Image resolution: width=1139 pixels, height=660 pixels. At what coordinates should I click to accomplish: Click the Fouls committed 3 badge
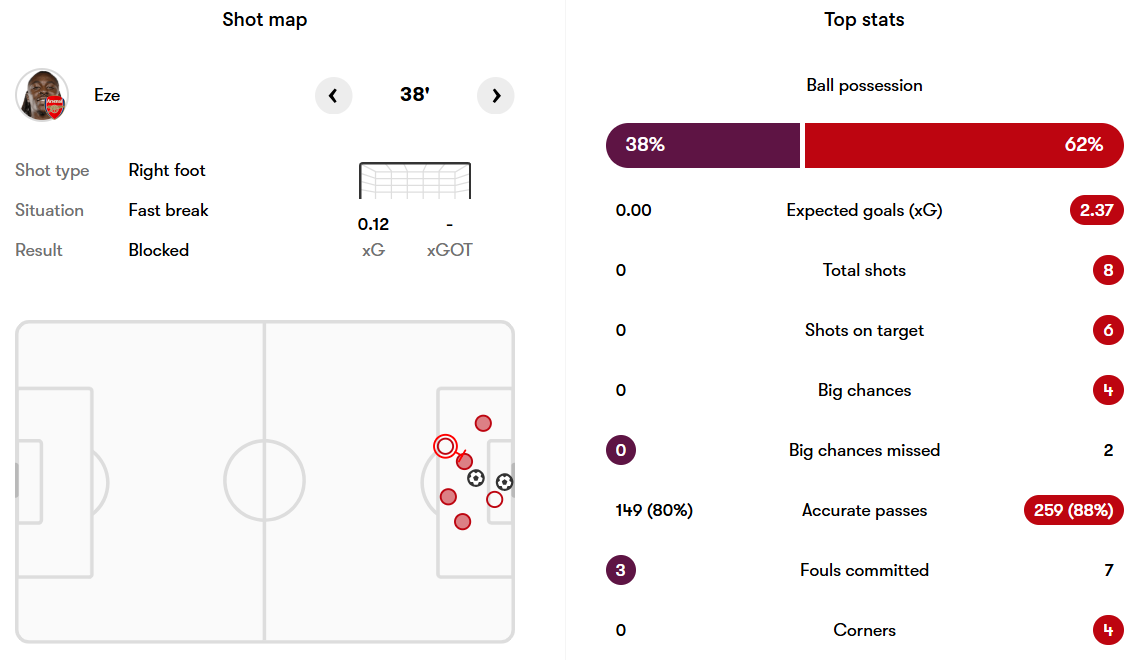(x=621, y=570)
